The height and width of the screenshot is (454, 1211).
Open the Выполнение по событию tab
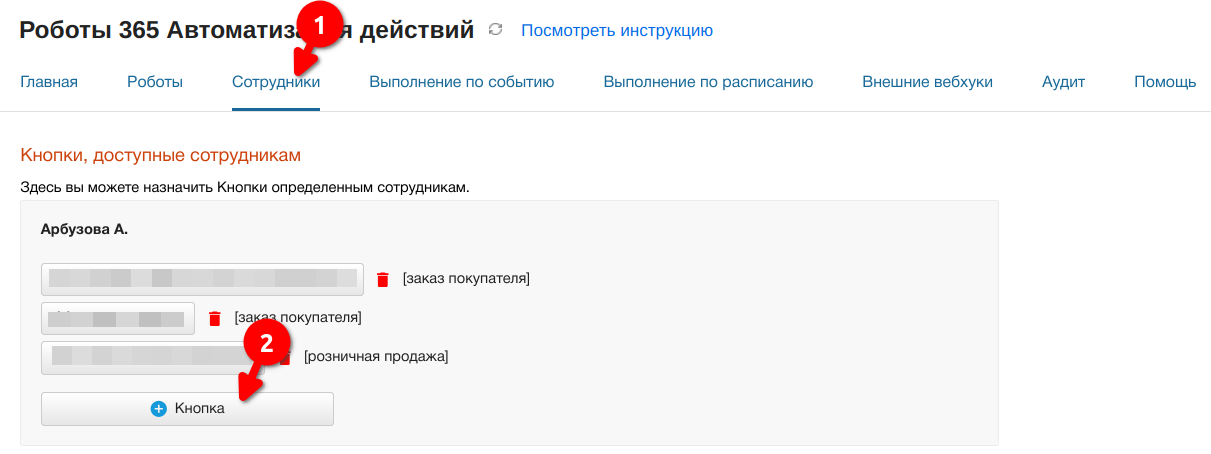tap(462, 82)
